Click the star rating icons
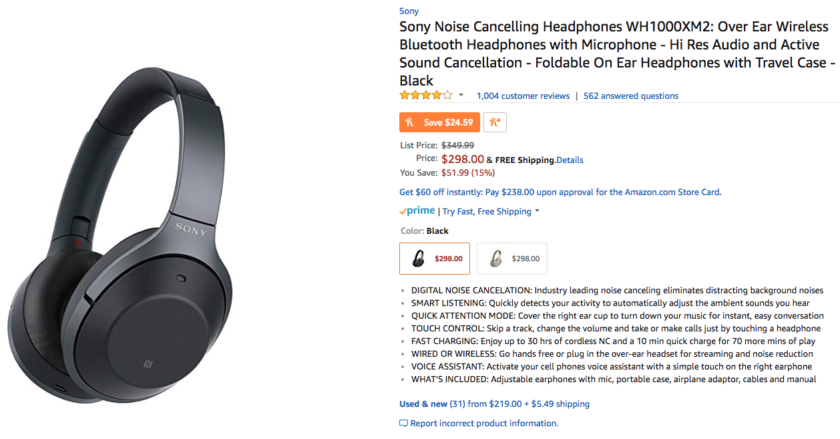Image resolution: width=840 pixels, height=439 pixels. tap(425, 96)
